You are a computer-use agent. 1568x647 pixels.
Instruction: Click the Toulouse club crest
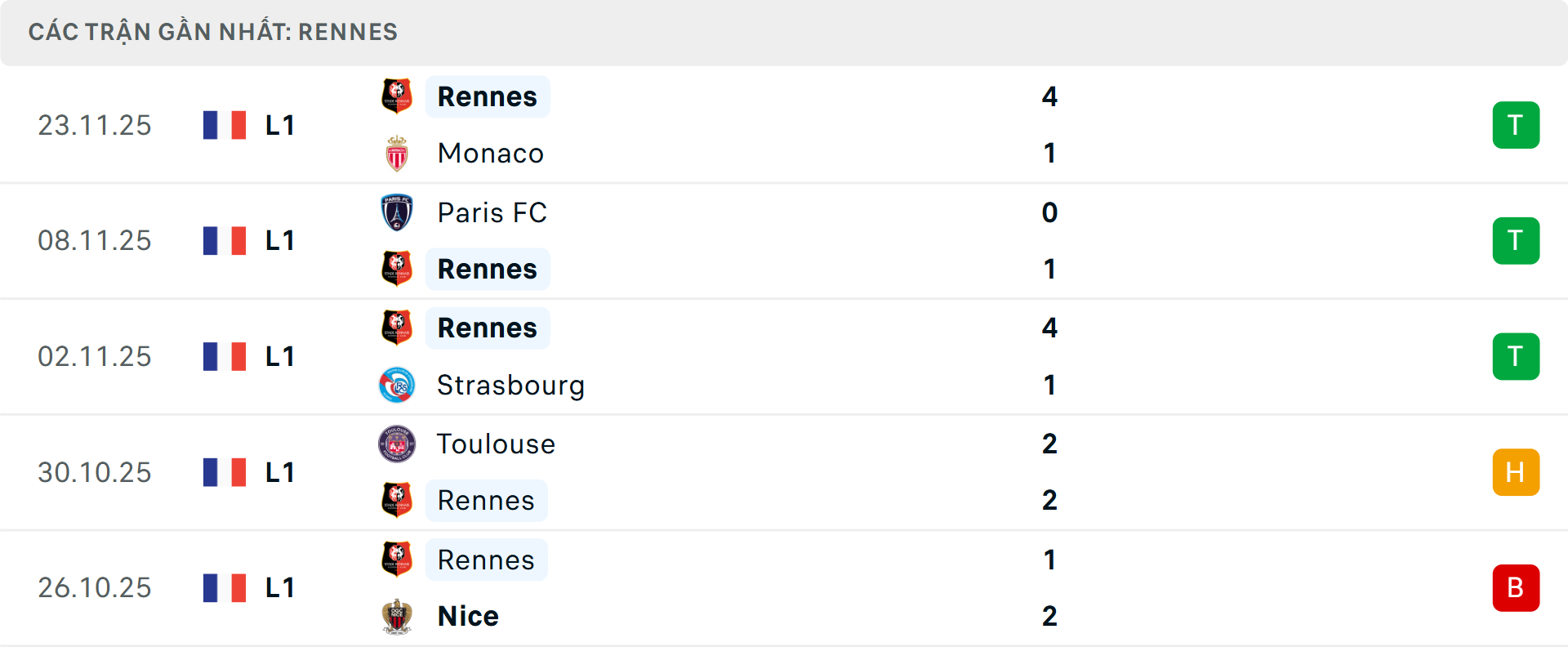tap(398, 444)
